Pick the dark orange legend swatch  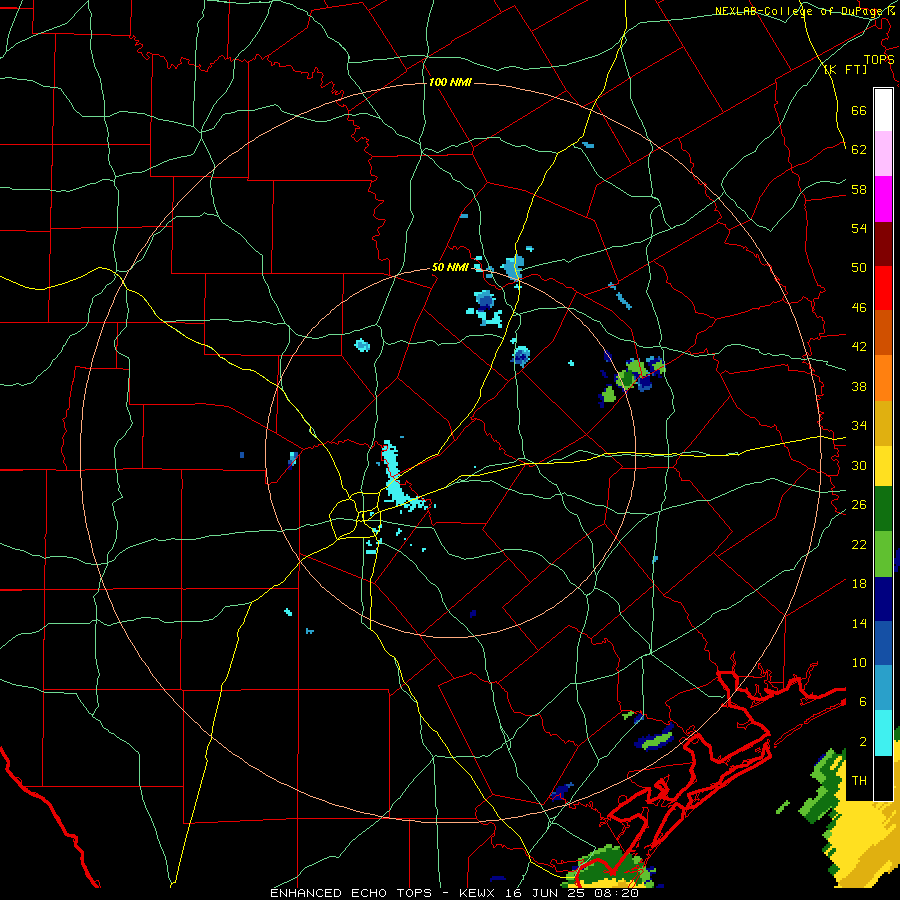tap(883, 333)
